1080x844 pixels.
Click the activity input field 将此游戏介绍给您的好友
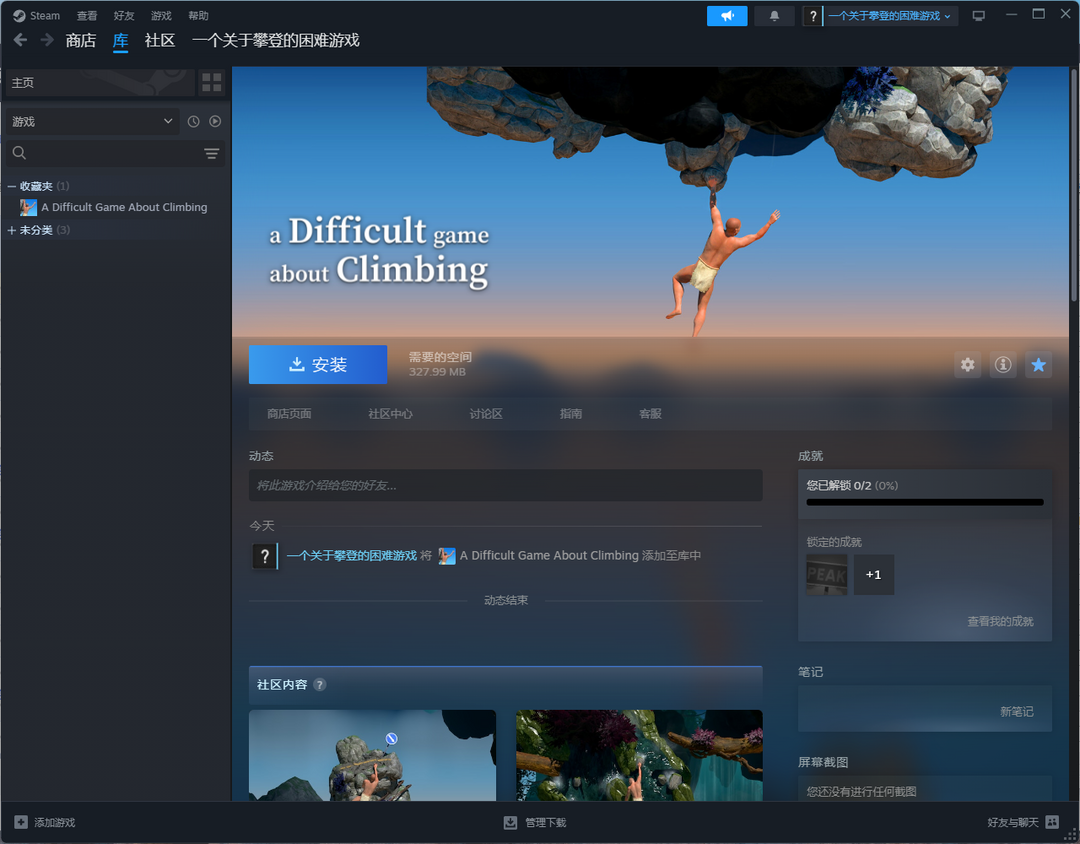(506, 485)
